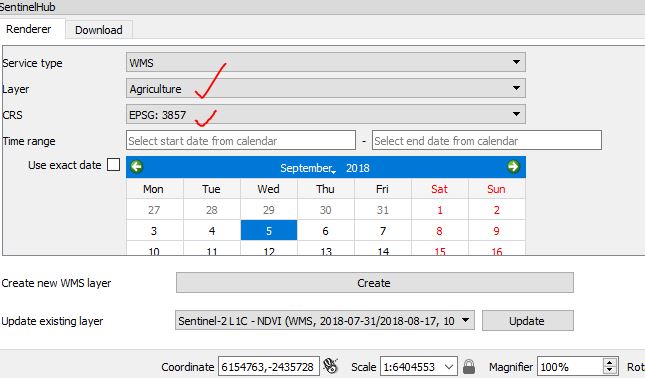
Task: Select Saturday September 8 in the calendar
Action: (439, 230)
